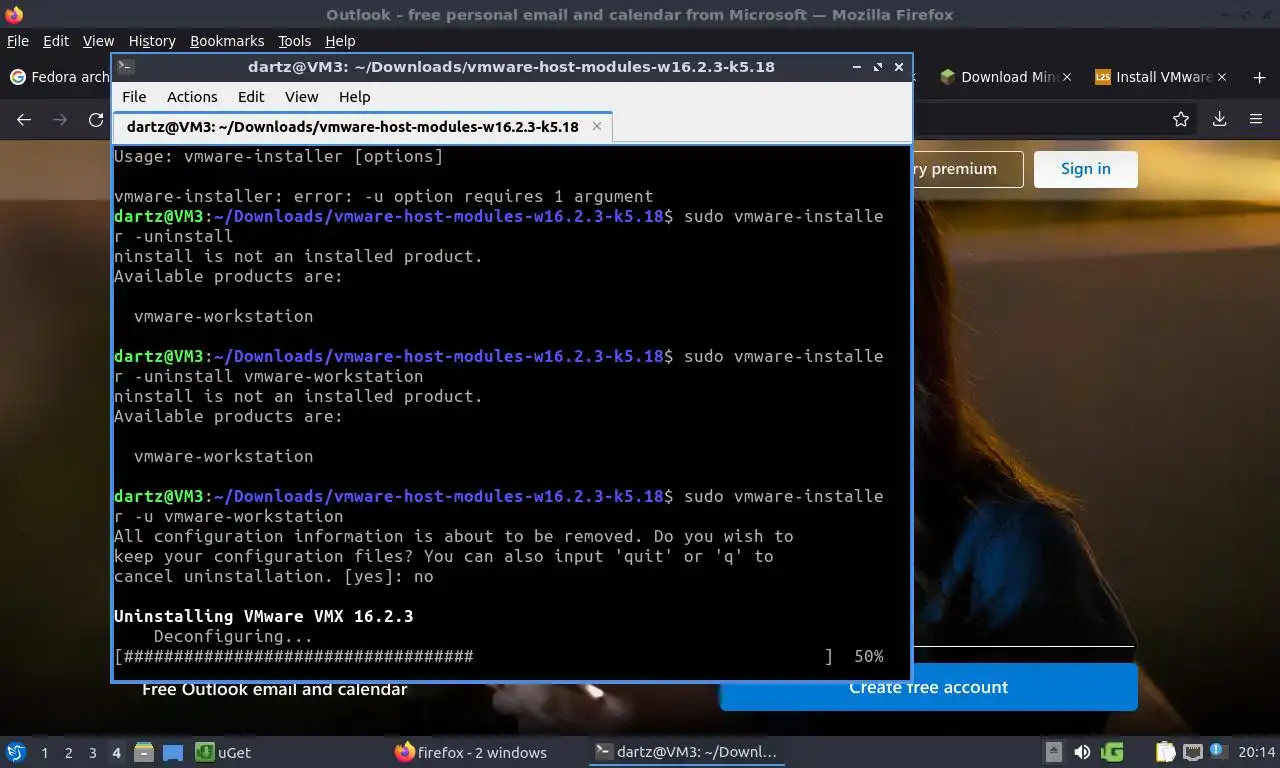Screen dimensions: 1280x768
Task: Open the volume control tray icon
Action: coord(1082,752)
